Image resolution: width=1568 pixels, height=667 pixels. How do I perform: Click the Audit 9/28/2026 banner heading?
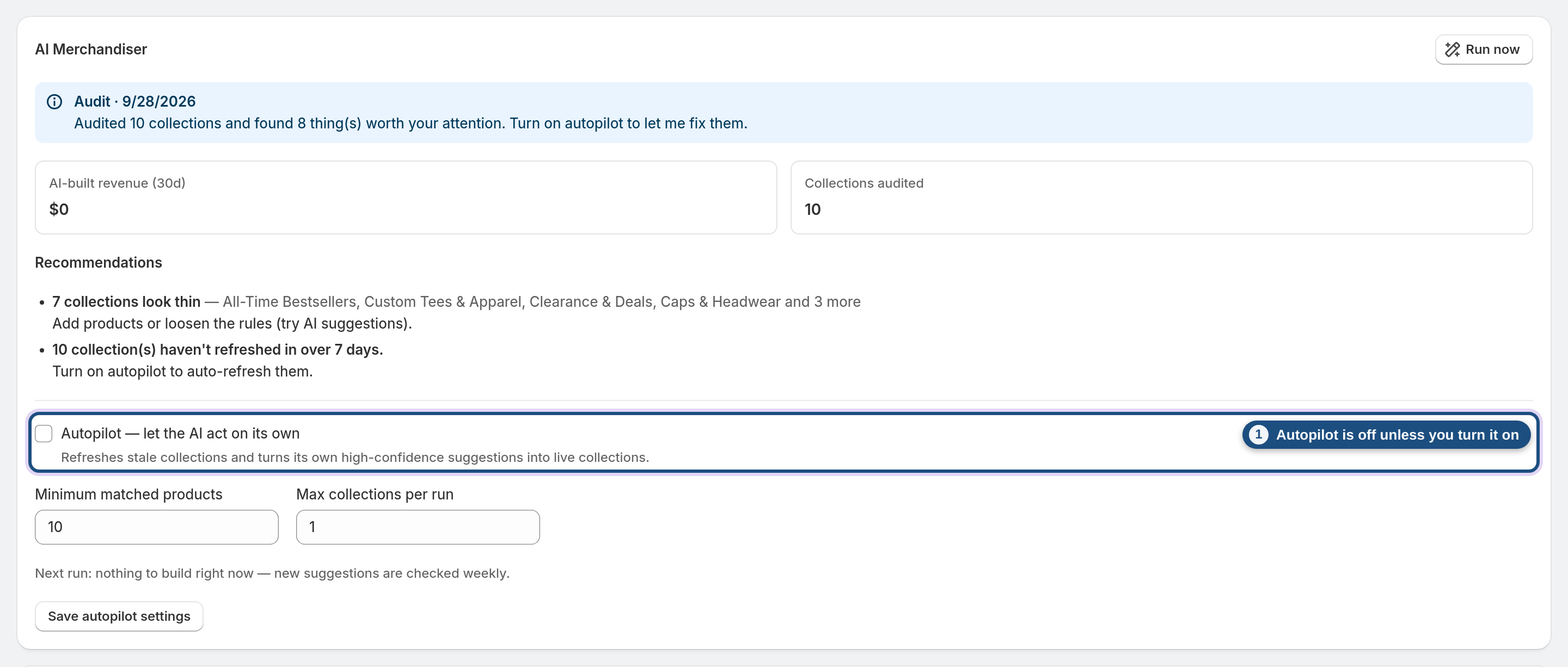[x=134, y=101]
